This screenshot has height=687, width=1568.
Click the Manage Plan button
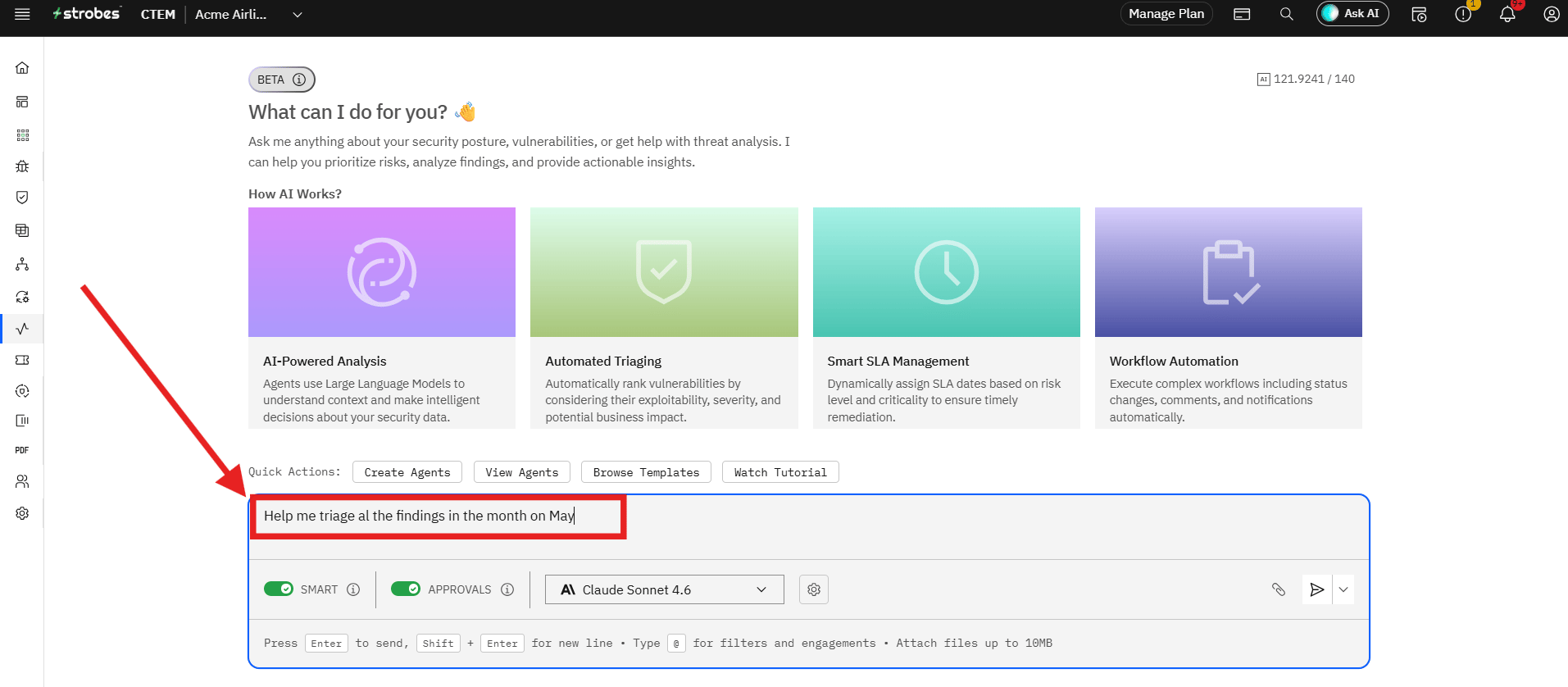(x=1166, y=14)
